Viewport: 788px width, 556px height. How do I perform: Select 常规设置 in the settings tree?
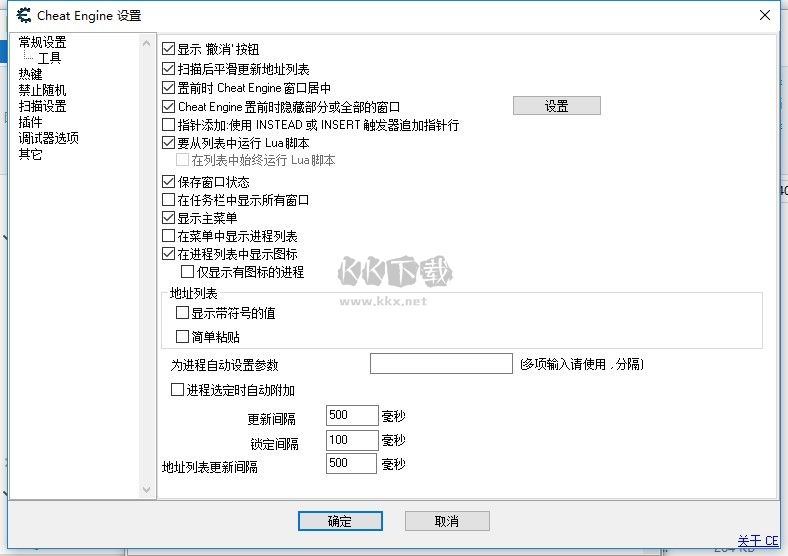(x=43, y=42)
